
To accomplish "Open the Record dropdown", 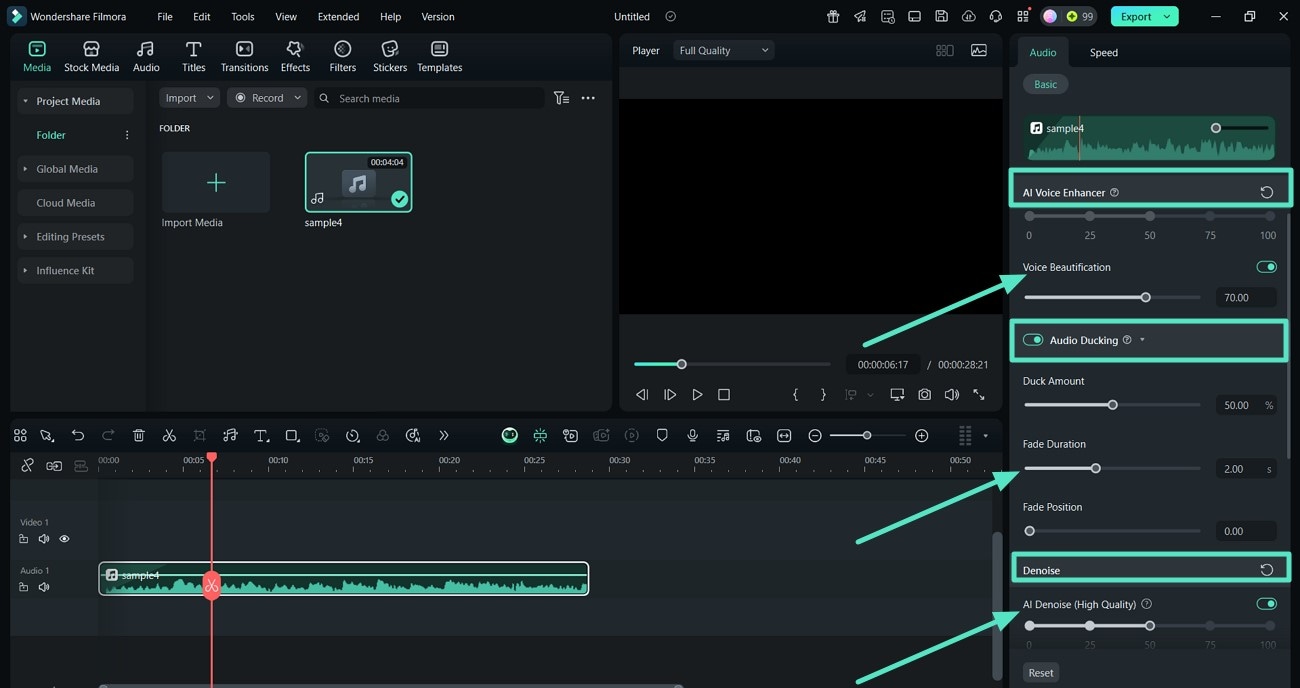I will pos(267,98).
